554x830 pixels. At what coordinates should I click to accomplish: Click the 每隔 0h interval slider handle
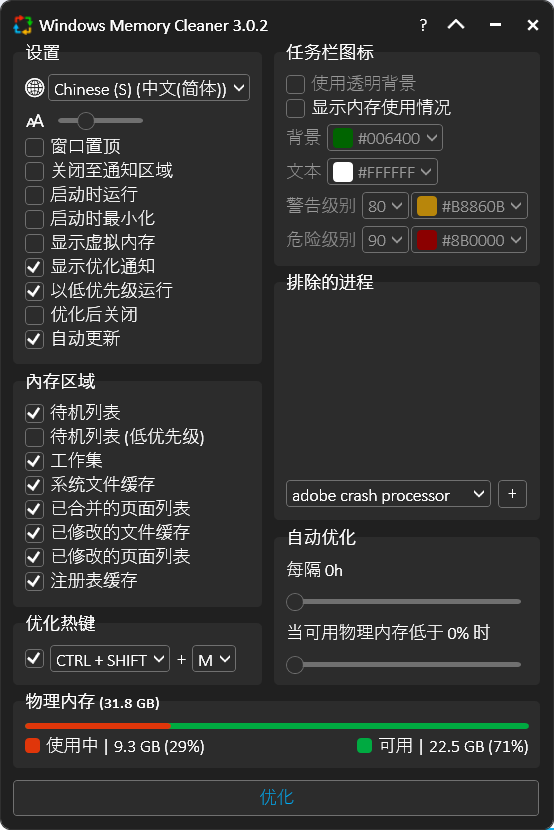[x=295, y=601]
